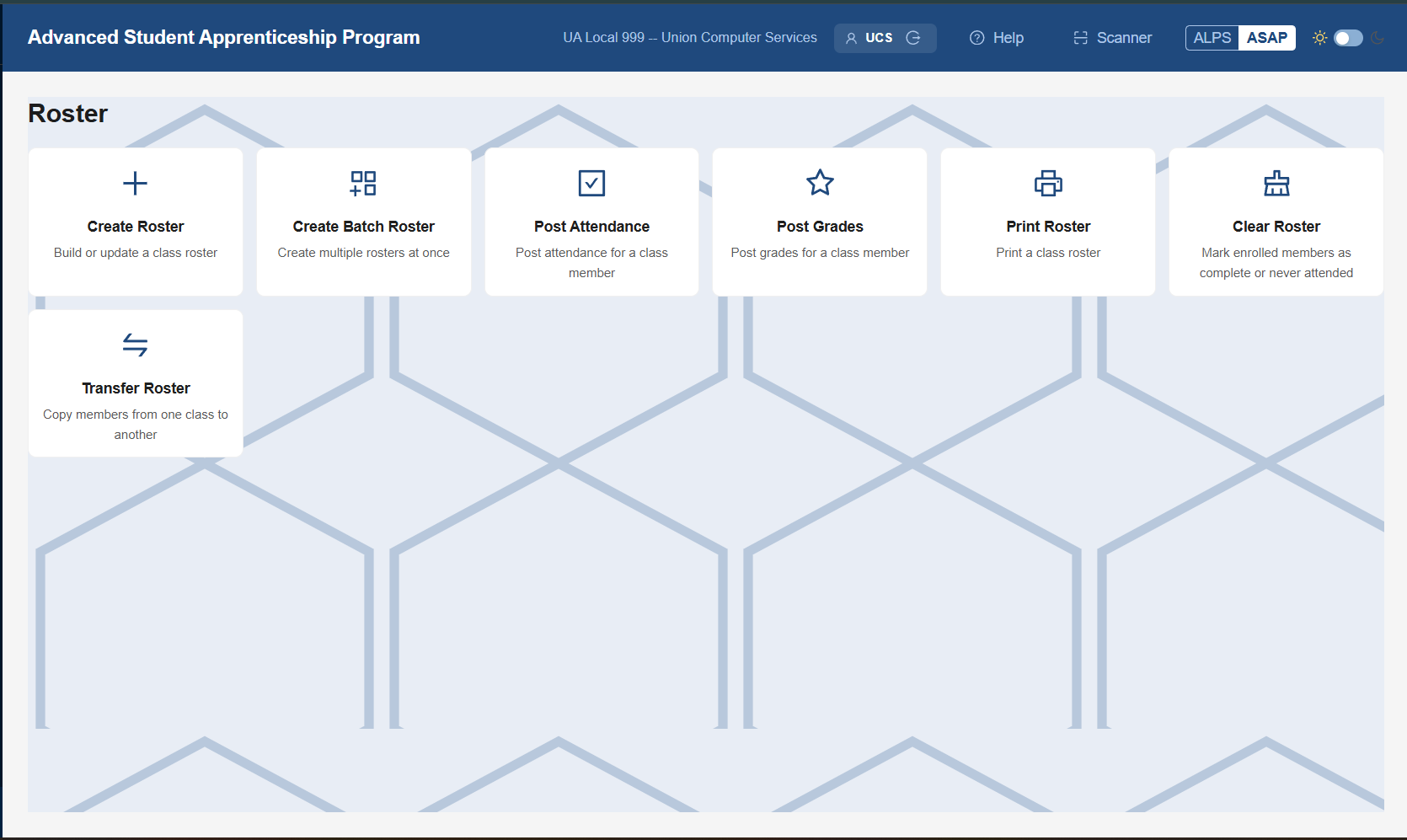Open the Post Attendance title
The height and width of the screenshot is (840, 1407).
[x=591, y=227]
